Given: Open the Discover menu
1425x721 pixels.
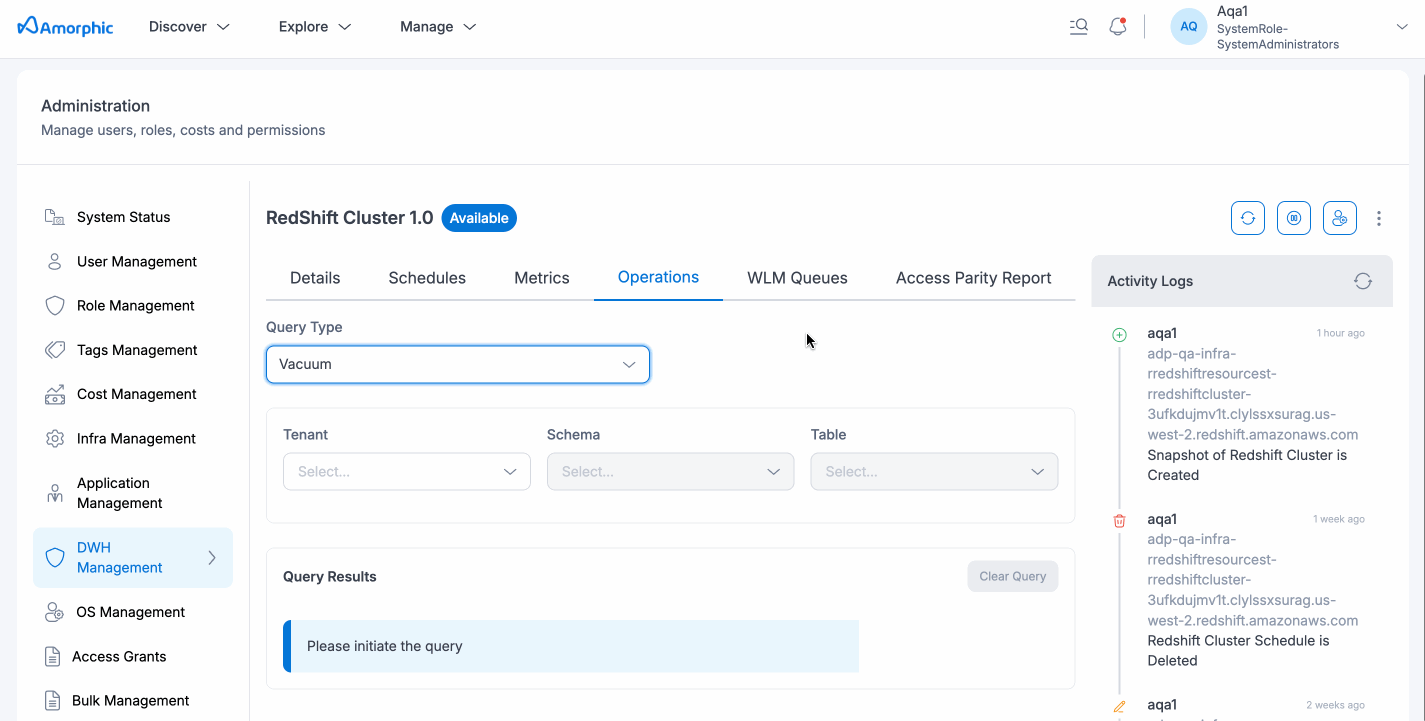Looking at the screenshot, I should [x=189, y=27].
